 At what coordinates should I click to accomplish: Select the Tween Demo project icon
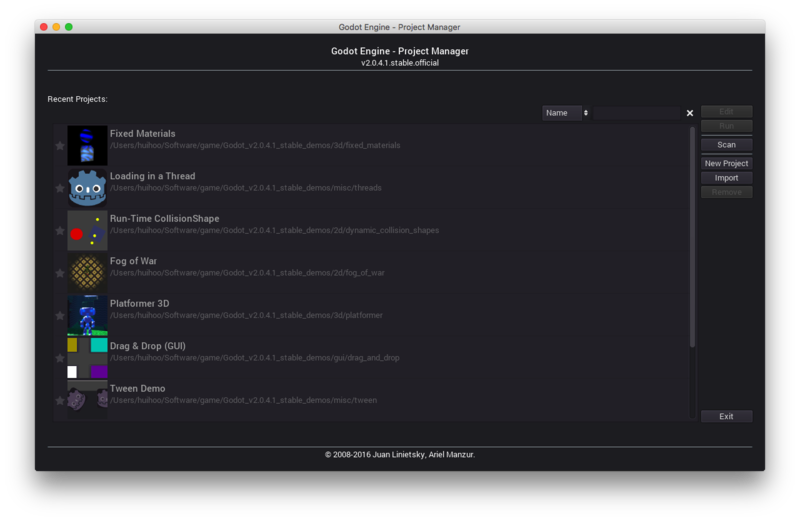pos(87,400)
